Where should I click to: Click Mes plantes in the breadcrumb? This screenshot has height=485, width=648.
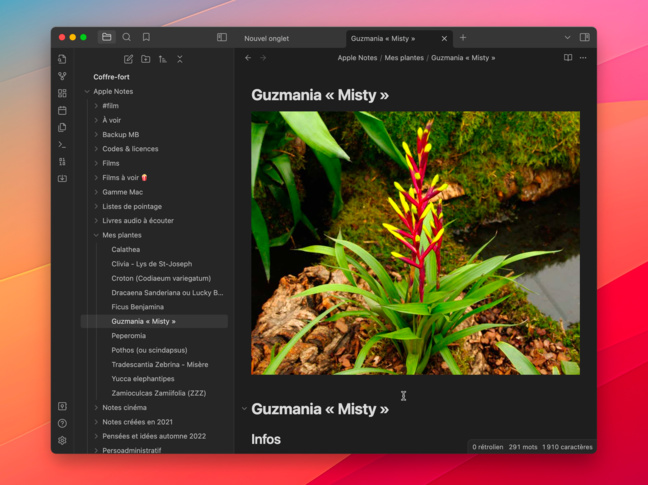point(404,58)
